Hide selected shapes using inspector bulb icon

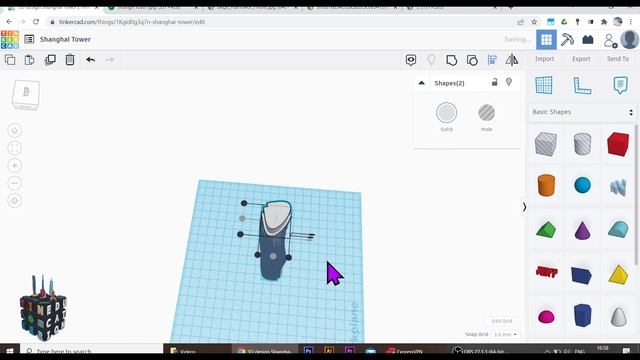(x=509, y=82)
